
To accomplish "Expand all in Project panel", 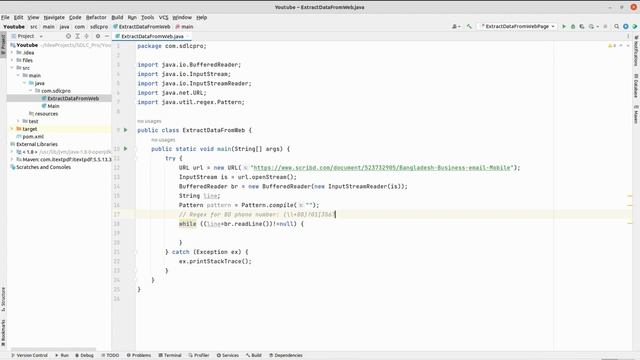I will point(77,36).
